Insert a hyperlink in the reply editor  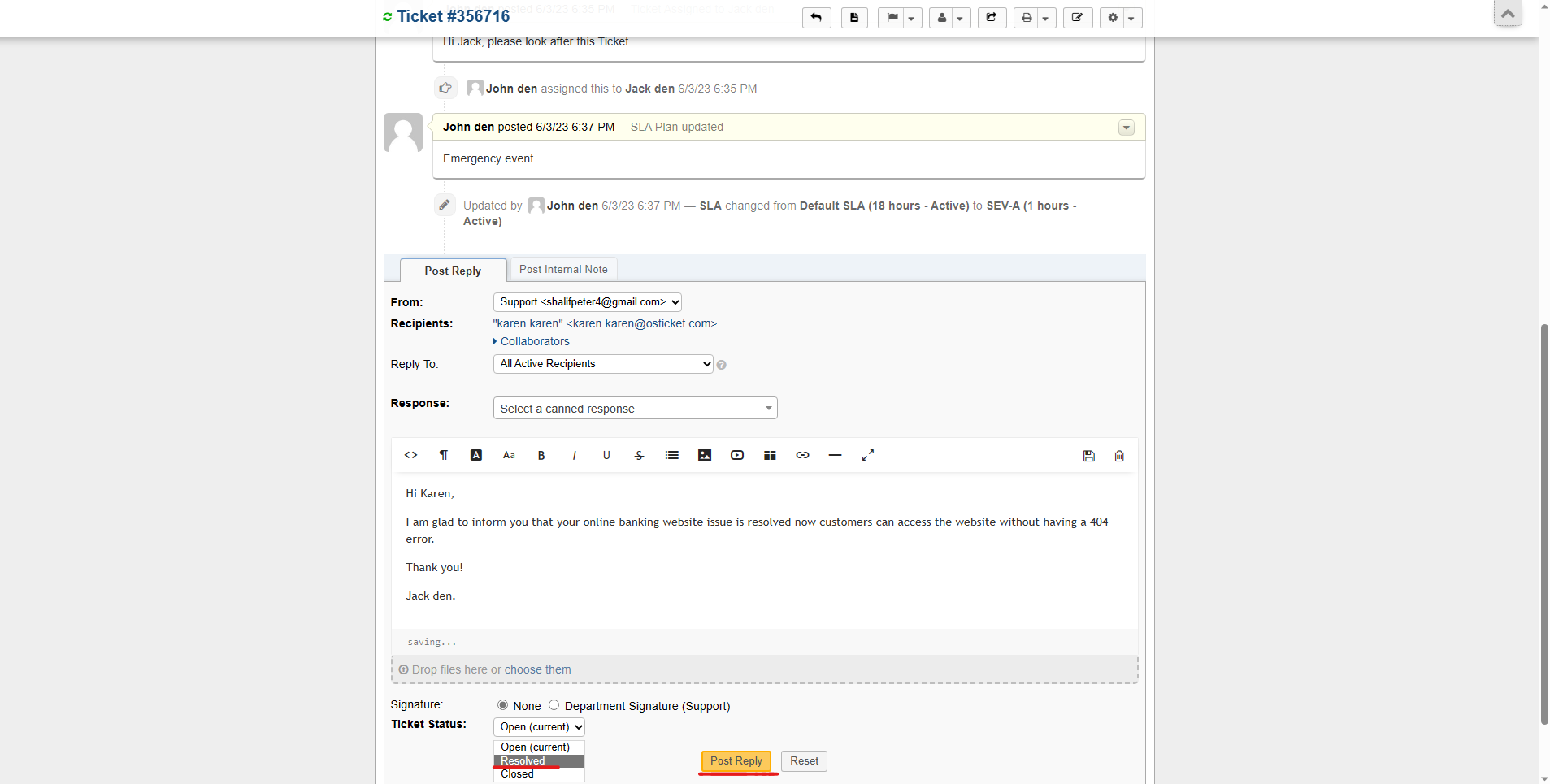pos(802,456)
